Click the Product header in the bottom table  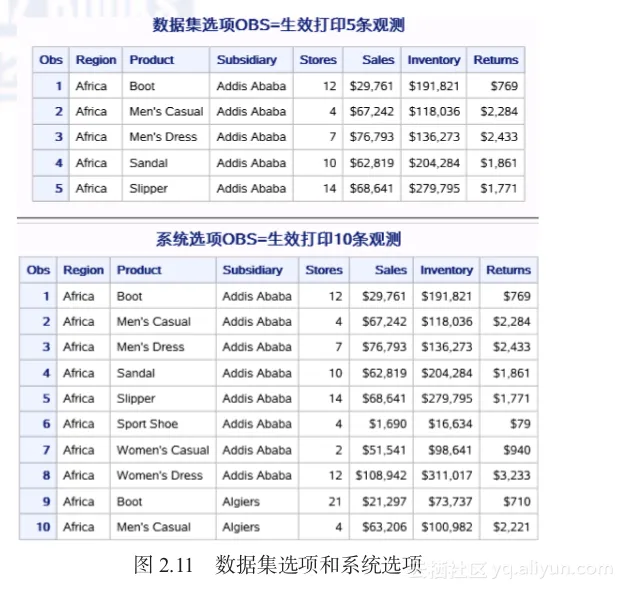(x=139, y=270)
